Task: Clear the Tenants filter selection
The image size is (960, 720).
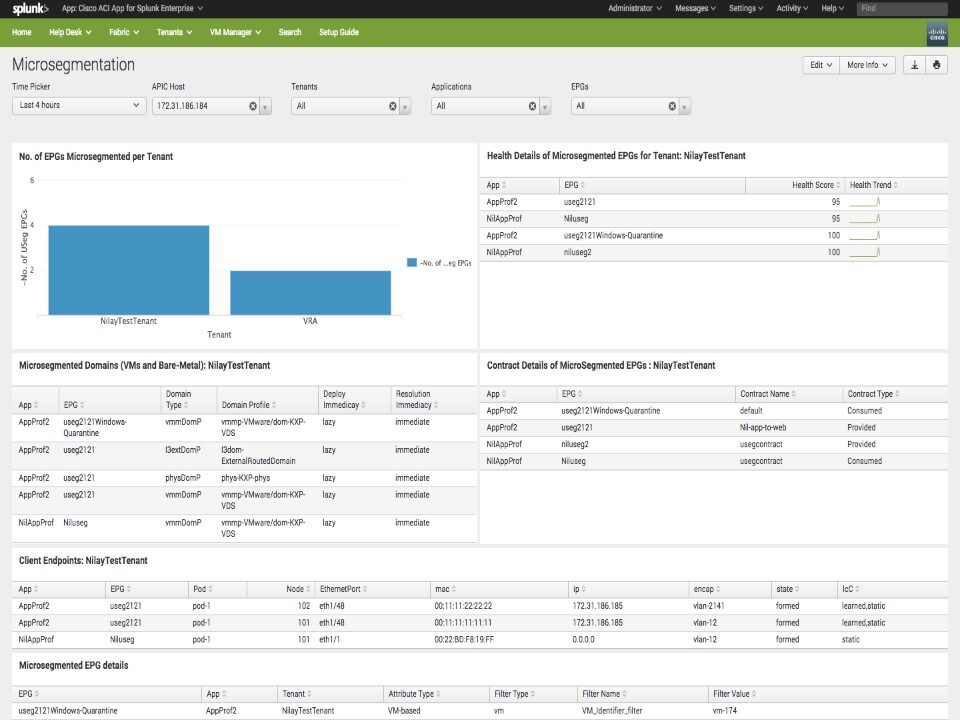Action: [392, 106]
